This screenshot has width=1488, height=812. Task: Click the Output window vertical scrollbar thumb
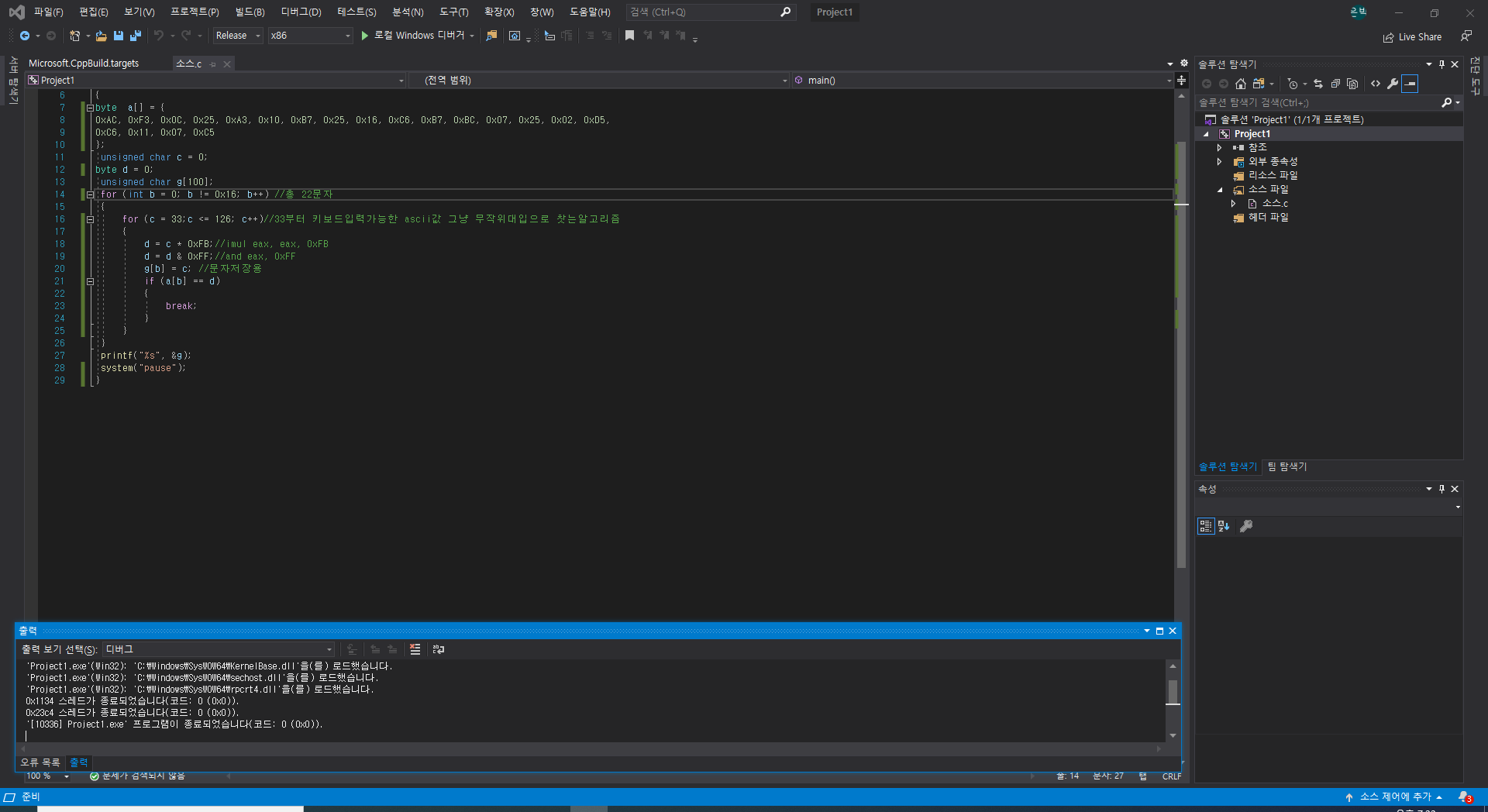click(x=1173, y=692)
